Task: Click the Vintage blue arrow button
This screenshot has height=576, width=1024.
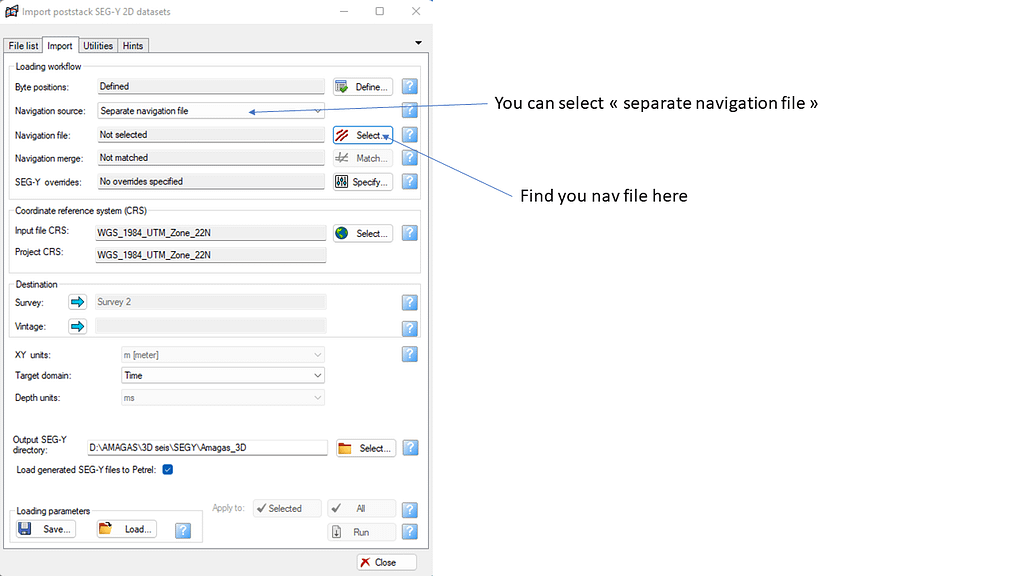Action: (78, 326)
